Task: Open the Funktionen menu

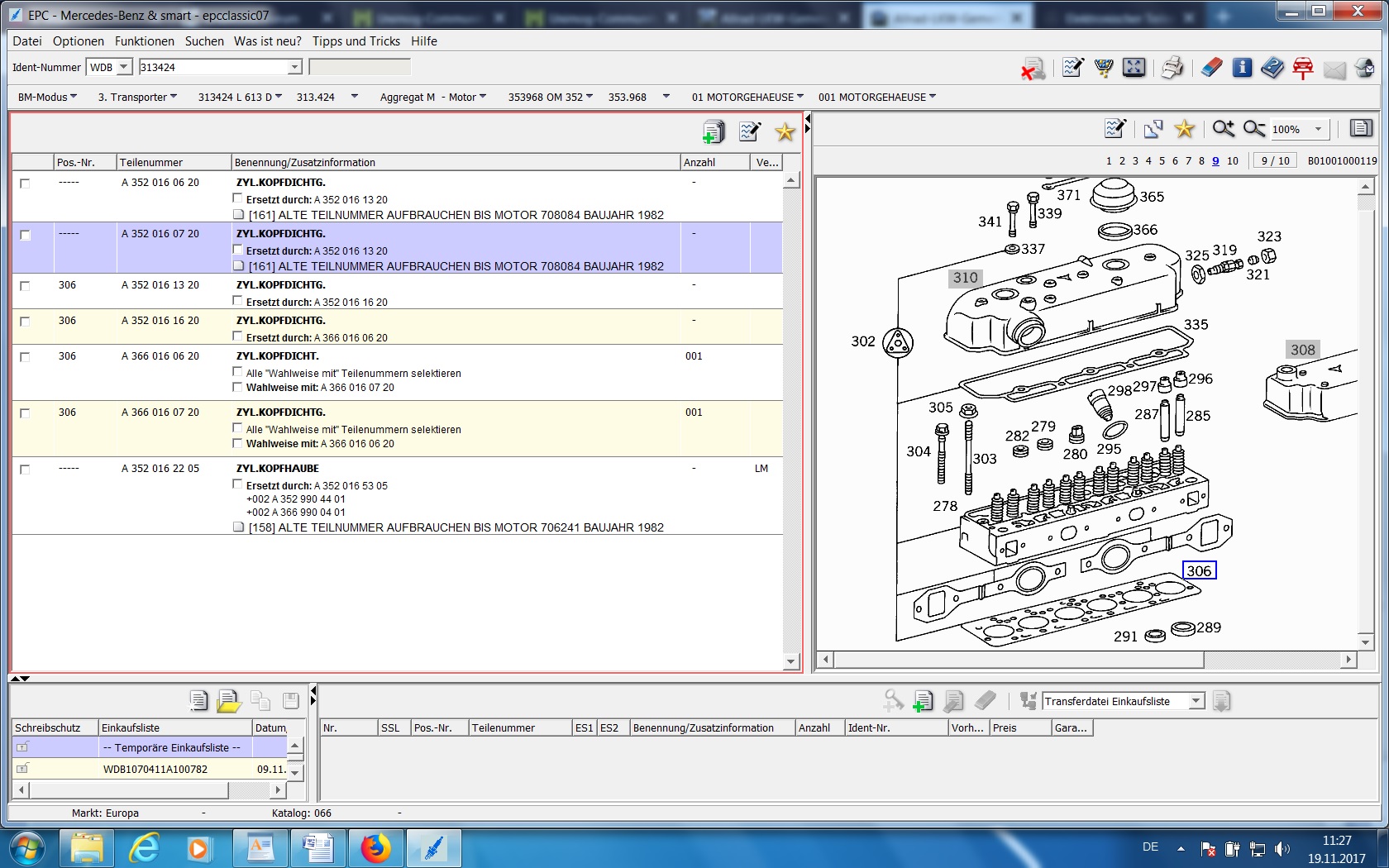Action: [145, 41]
